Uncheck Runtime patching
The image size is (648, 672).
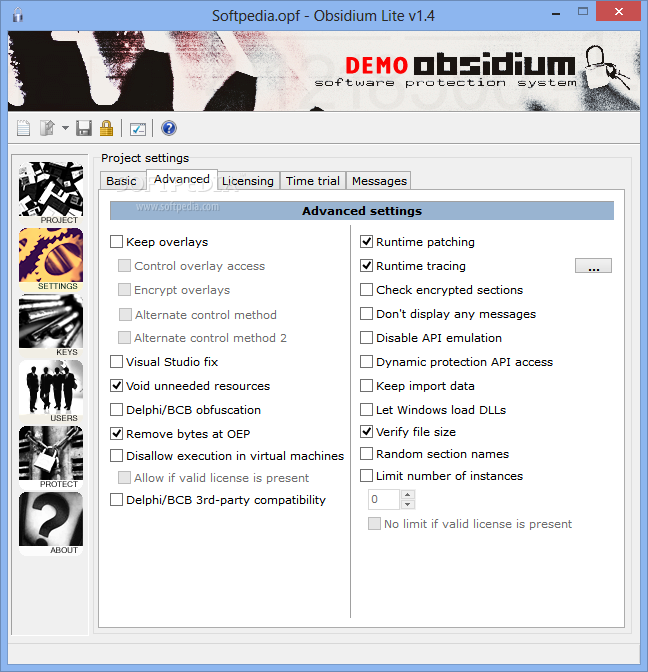click(366, 242)
